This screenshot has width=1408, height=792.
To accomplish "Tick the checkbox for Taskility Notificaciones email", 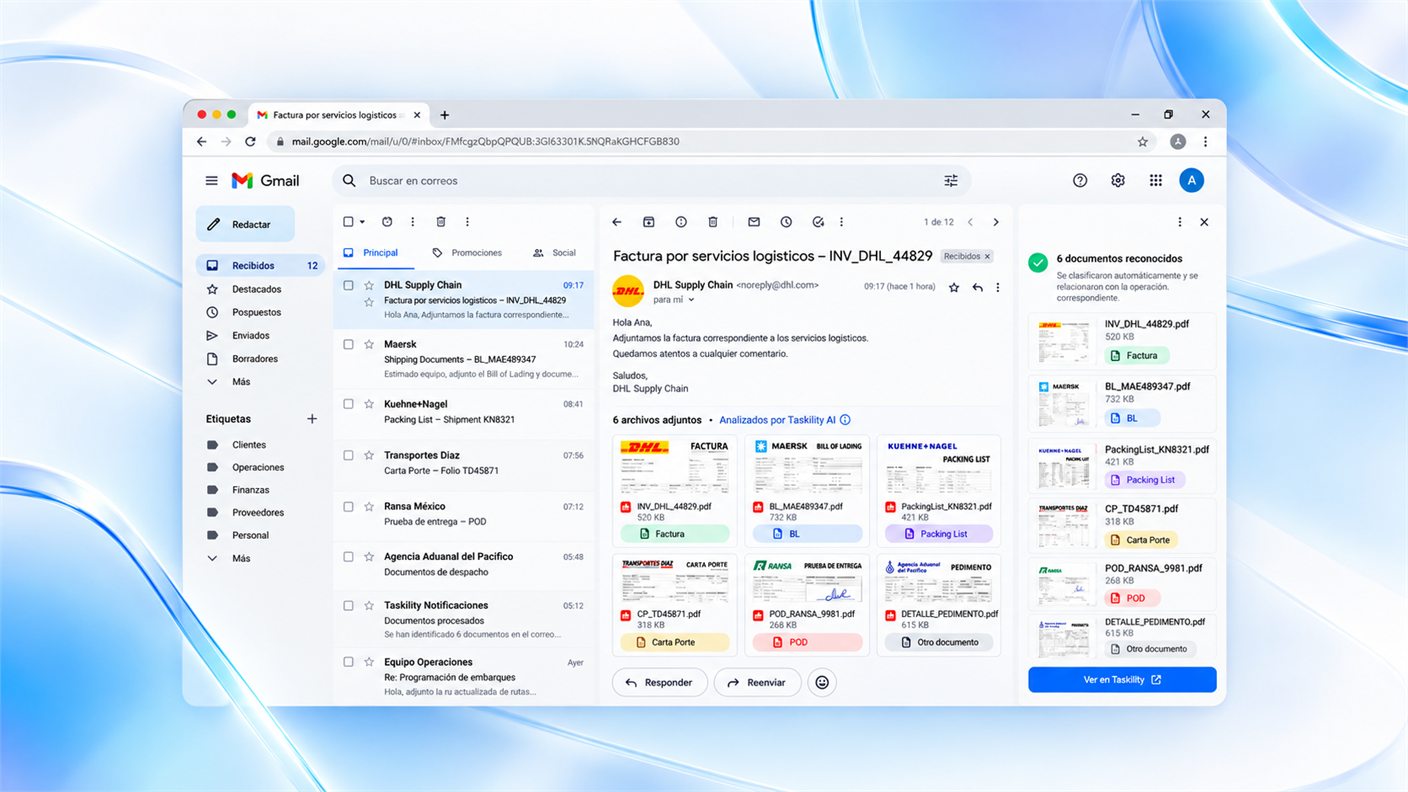I will coord(349,605).
